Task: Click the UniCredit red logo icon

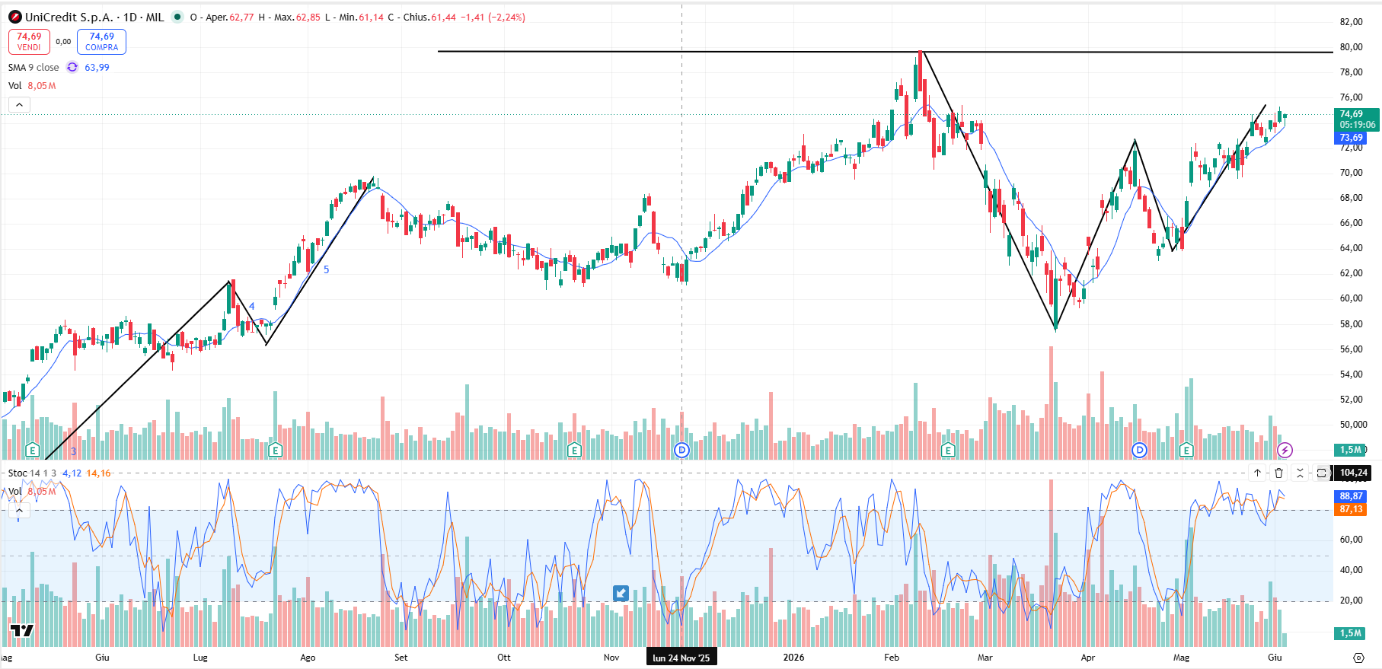Action: click(16, 17)
